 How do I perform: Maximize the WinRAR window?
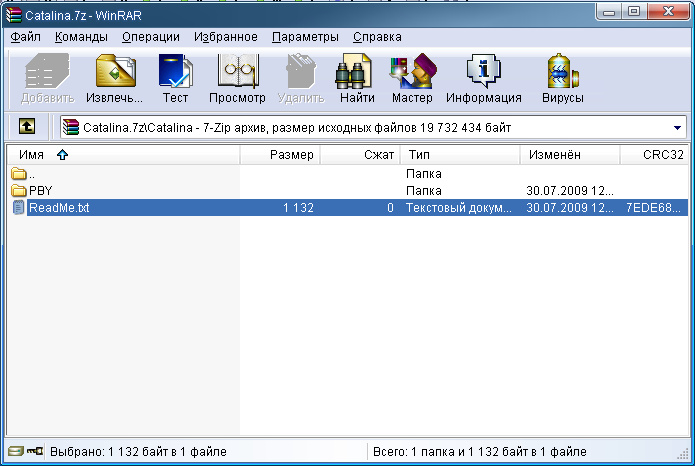coord(634,12)
